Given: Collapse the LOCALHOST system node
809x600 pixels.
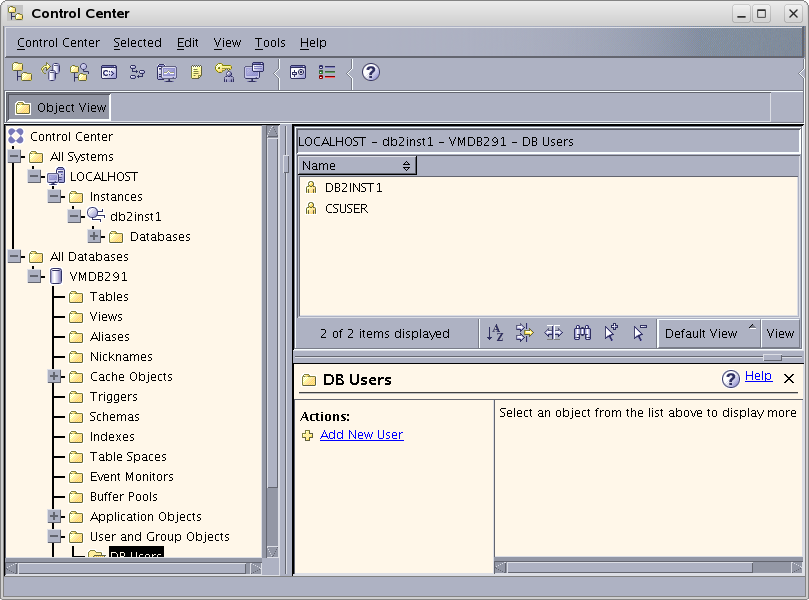Looking at the screenshot, I should [x=34, y=176].
